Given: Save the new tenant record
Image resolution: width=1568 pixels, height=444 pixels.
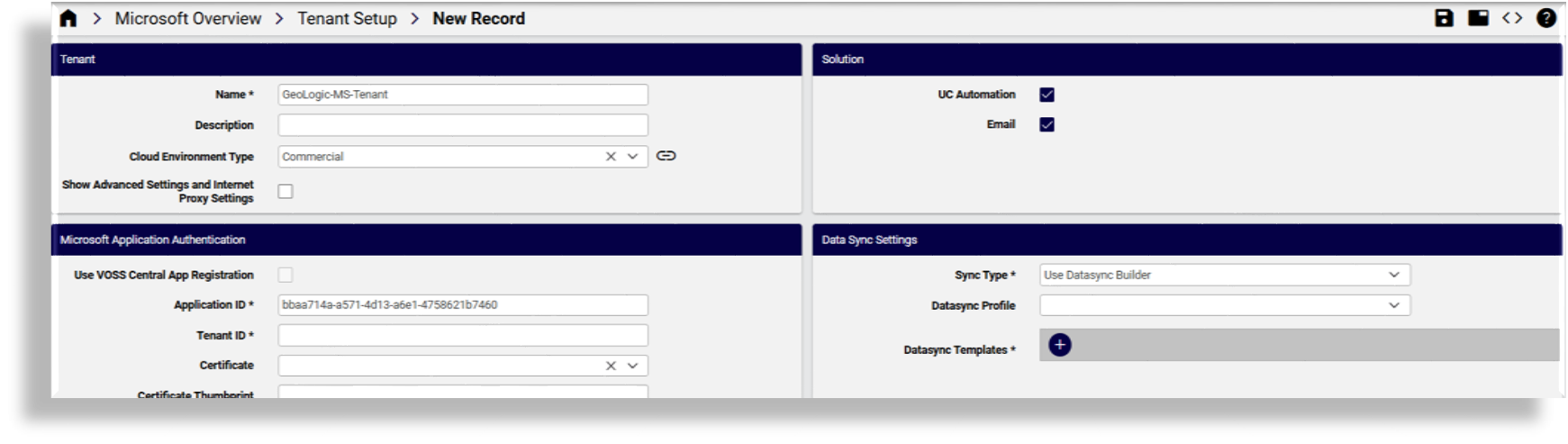Looking at the screenshot, I should coord(1444,18).
